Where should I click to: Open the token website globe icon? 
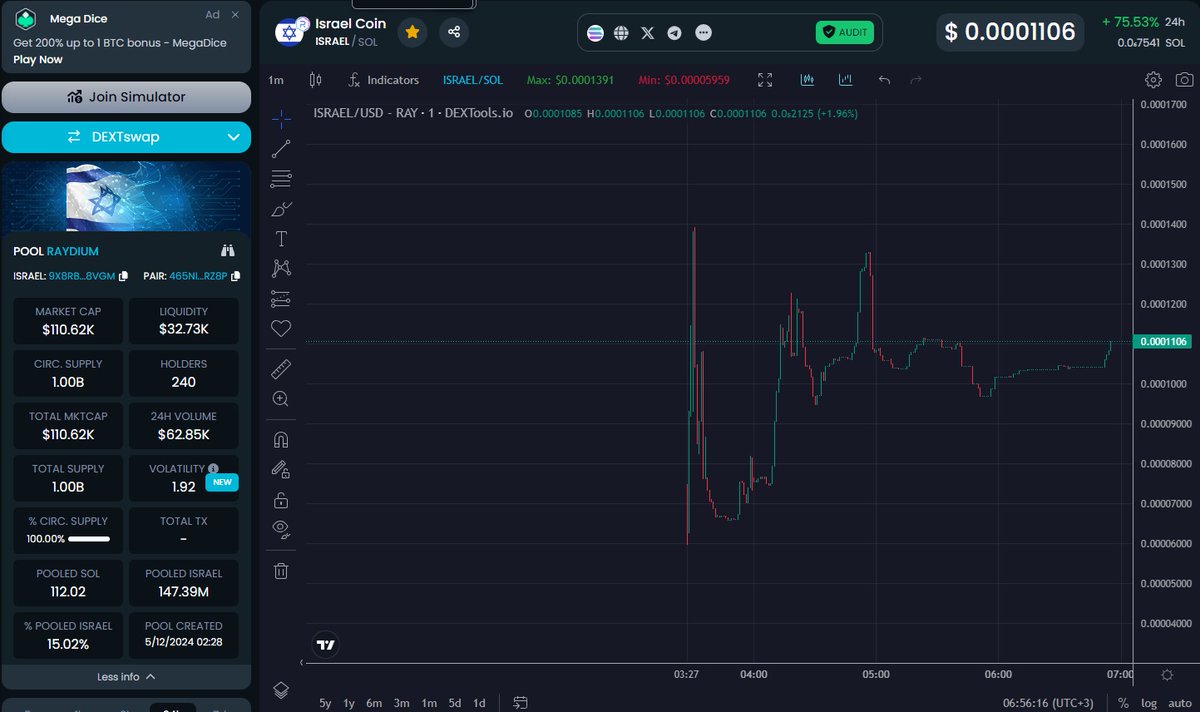pyautogui.click(x=621, y=33)
